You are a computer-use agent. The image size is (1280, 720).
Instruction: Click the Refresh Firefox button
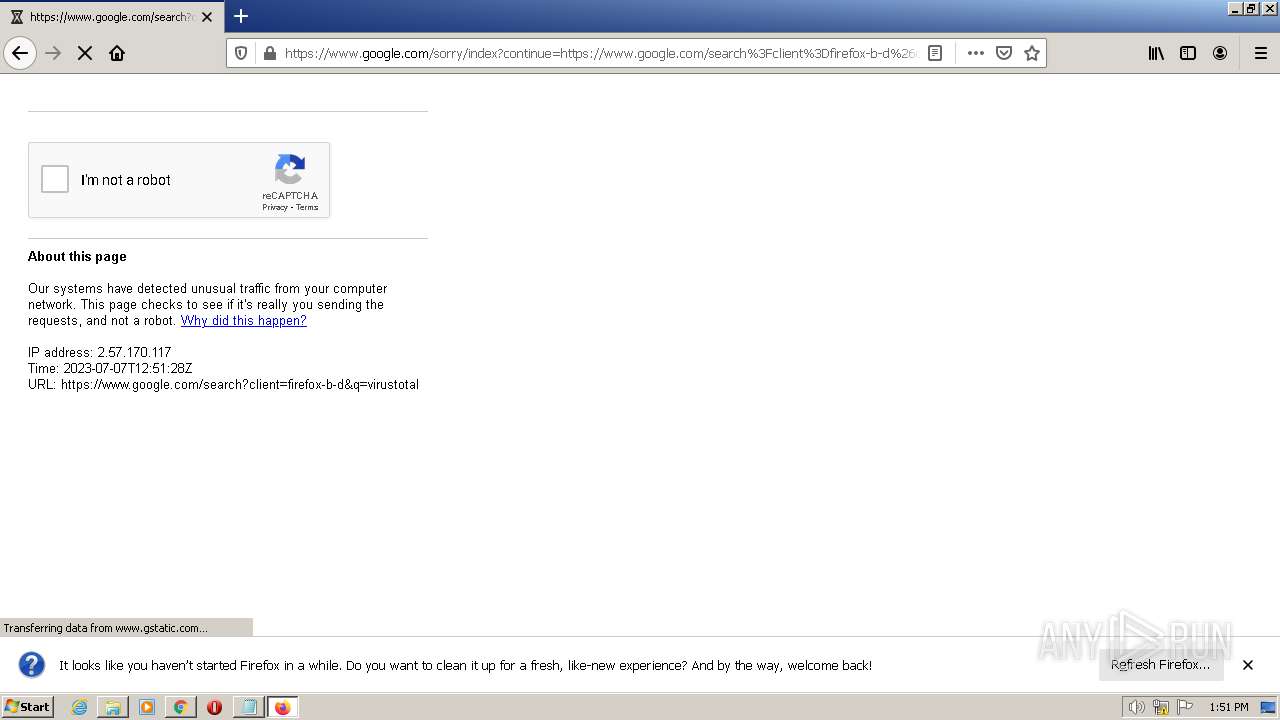tap(1161, 665)
